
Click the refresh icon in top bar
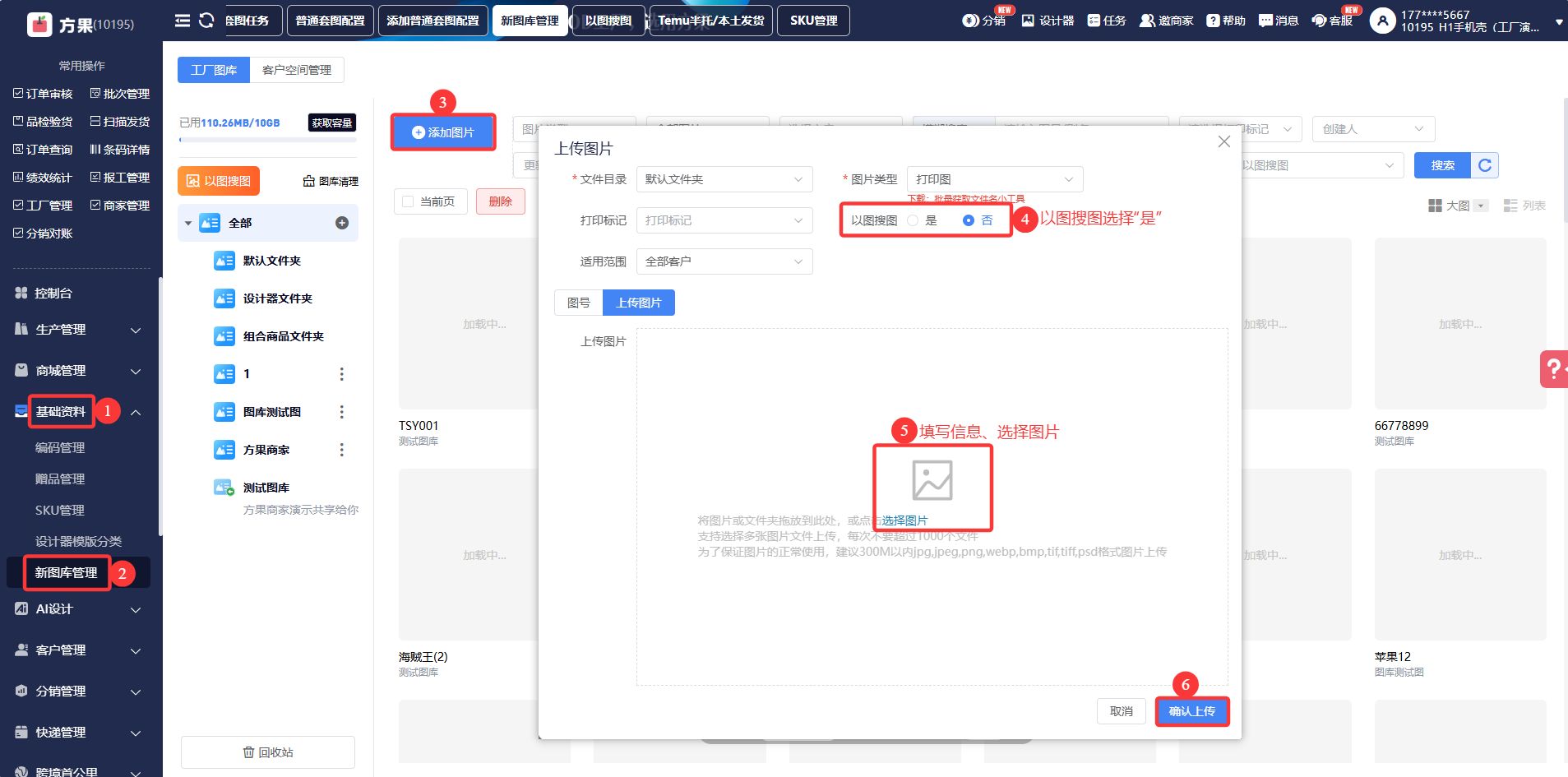pos(206,21)
